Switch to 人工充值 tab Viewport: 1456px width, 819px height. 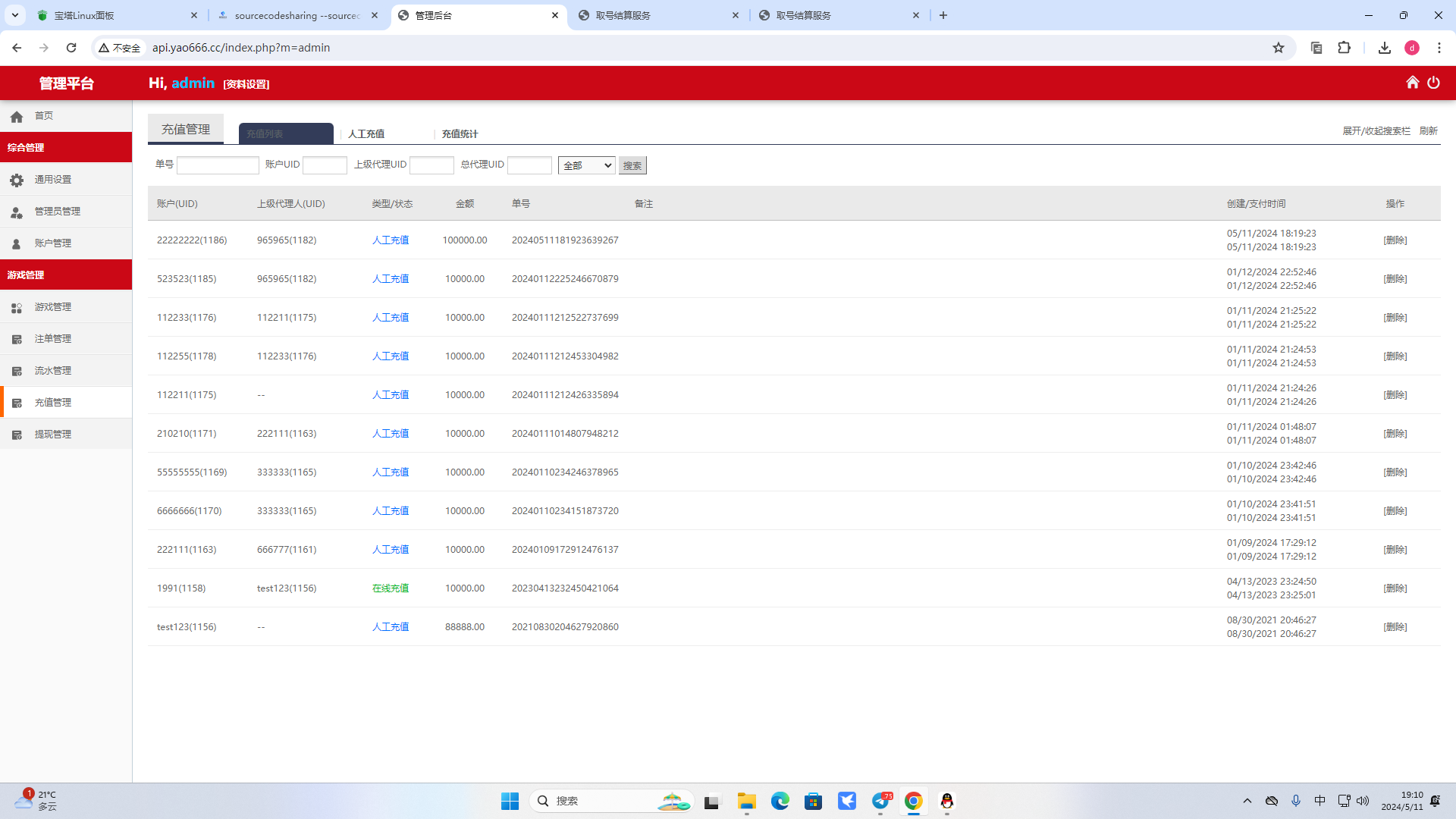[x=366, y=134]
